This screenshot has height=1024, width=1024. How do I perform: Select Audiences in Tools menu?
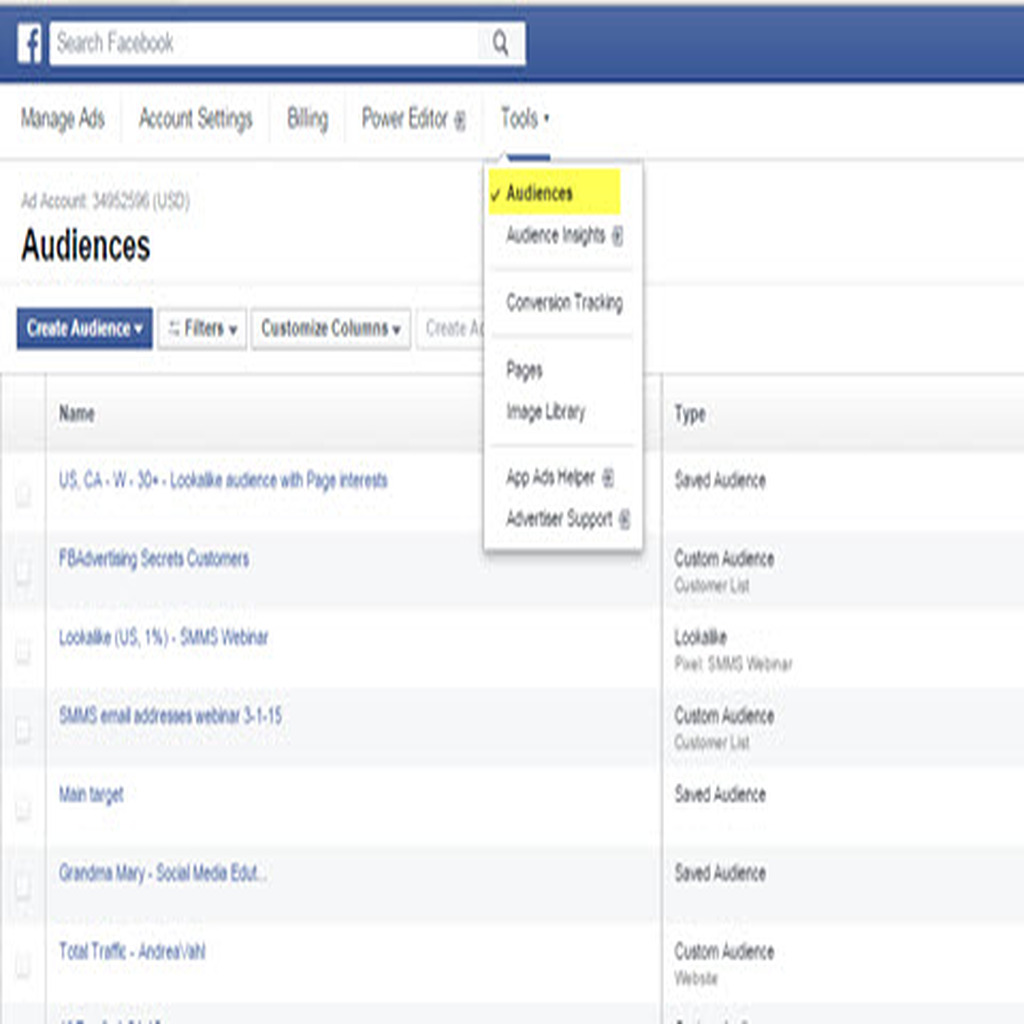(554, 193)
